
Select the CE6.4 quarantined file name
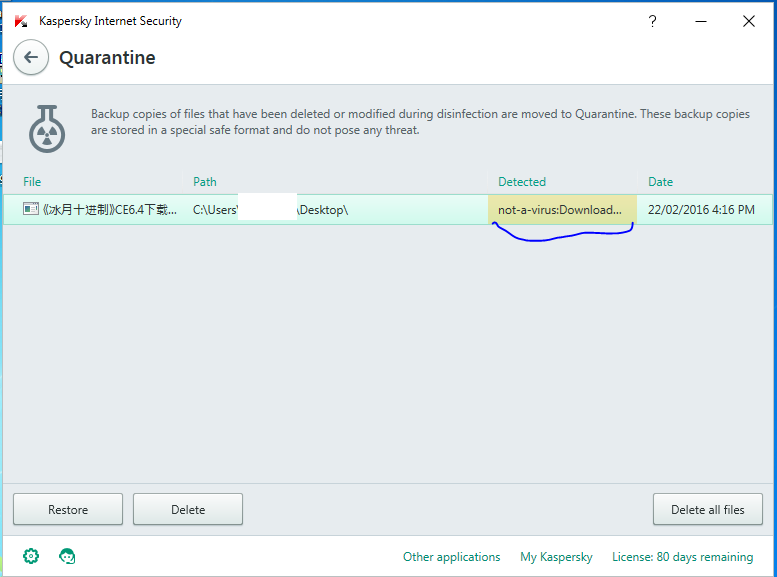coord(109,210)
